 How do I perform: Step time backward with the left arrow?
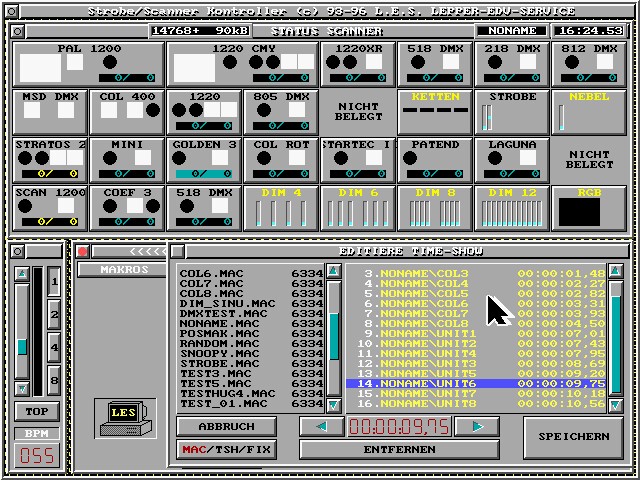pyautogui.click(x=322, y=427)
